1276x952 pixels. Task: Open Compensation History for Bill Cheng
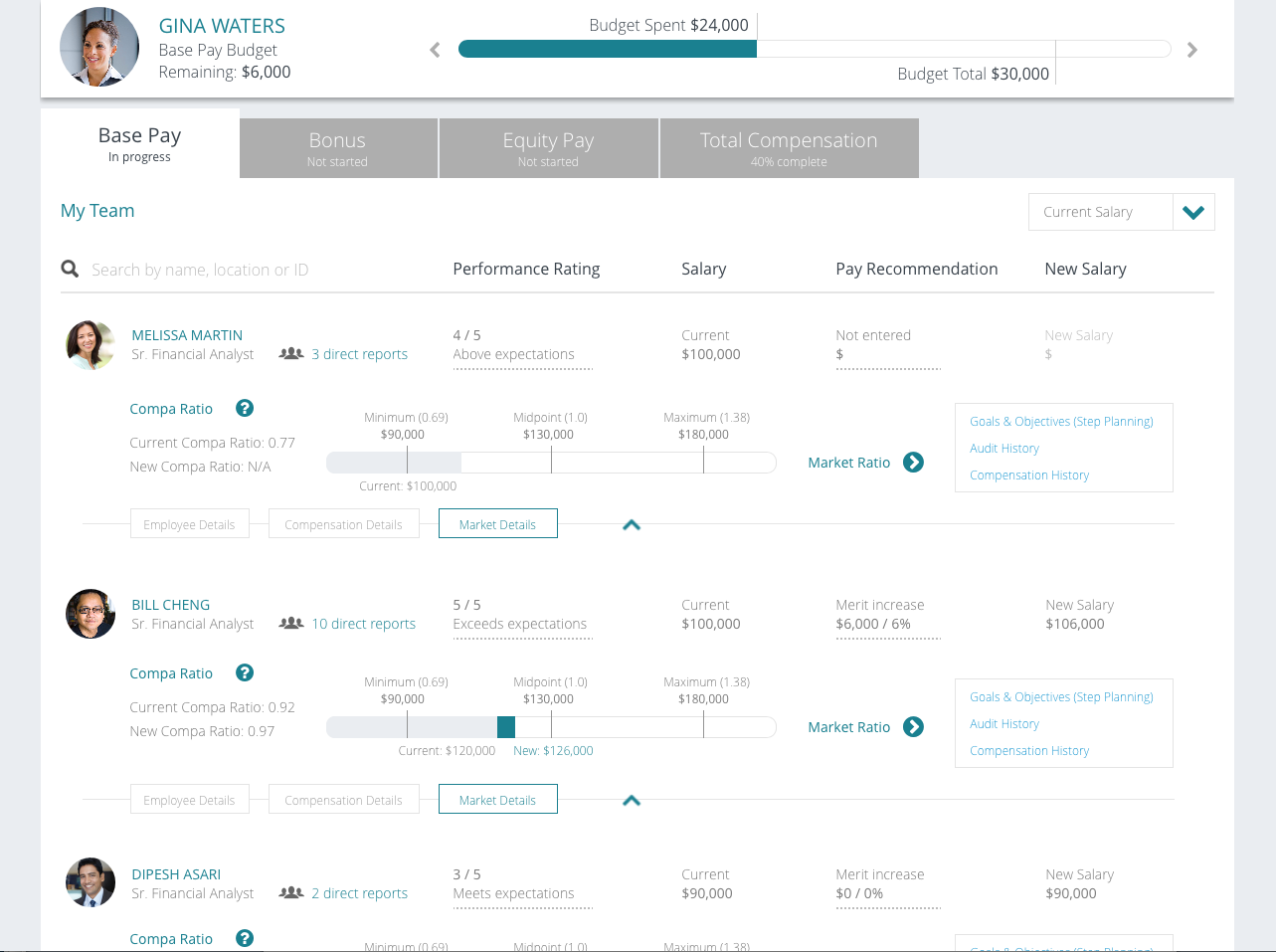1029,751
